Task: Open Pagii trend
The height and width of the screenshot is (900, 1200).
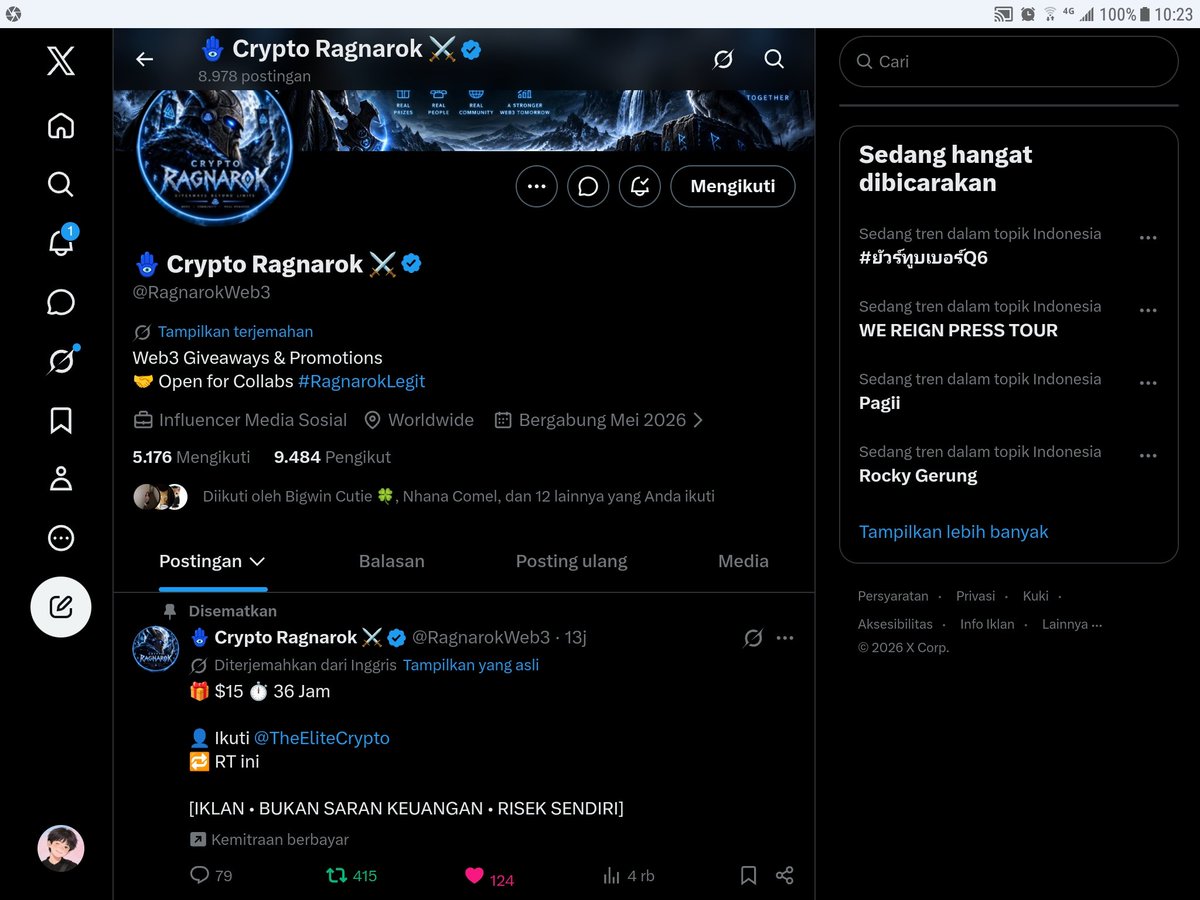Action: [x=879, y=404]
